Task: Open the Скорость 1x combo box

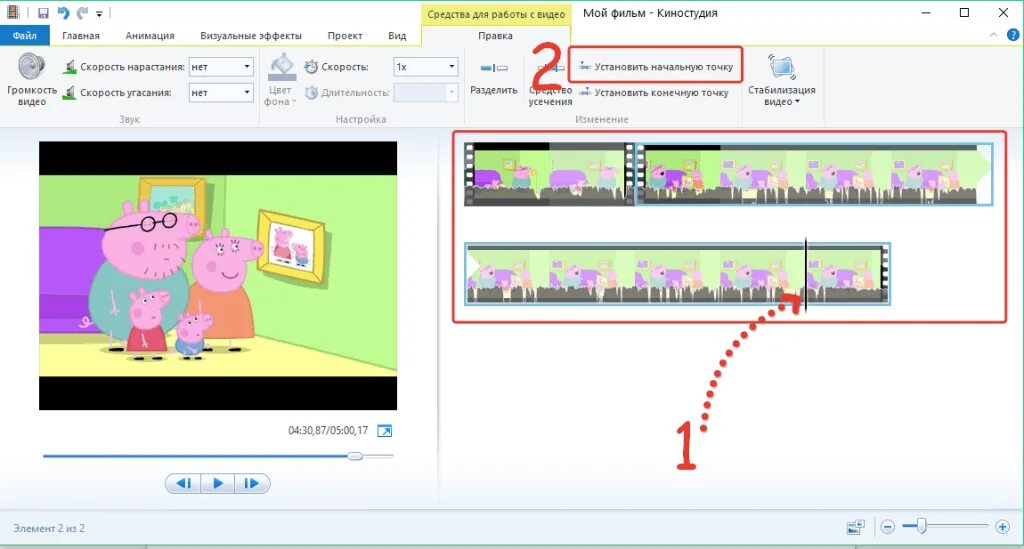Action: pos(425,67)
